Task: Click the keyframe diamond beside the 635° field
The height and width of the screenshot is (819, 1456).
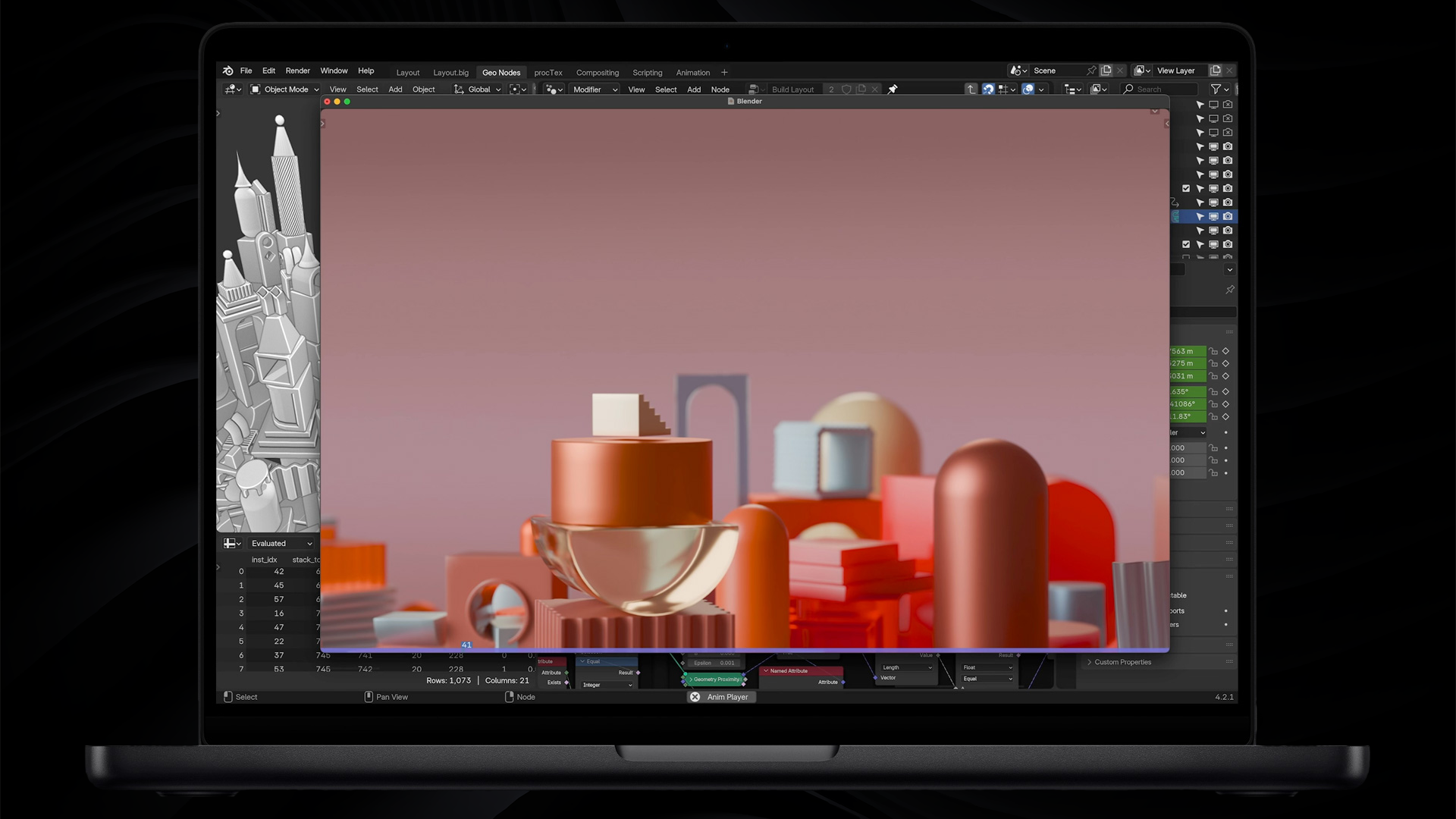Action: 1225,392
